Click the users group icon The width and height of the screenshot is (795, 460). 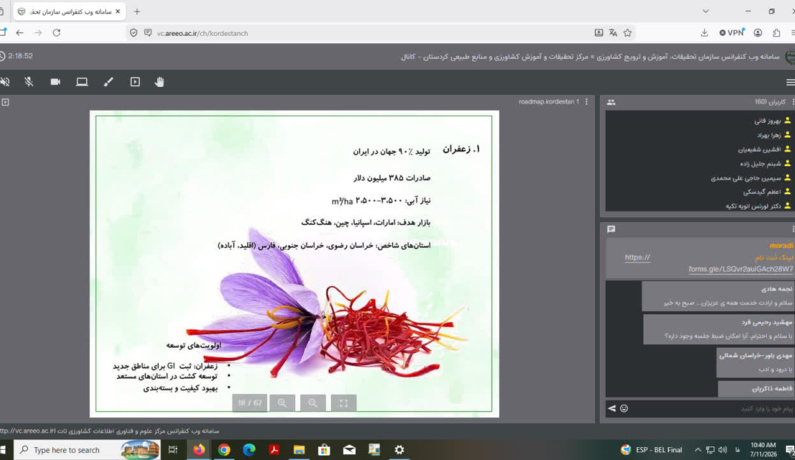[x=611, y=102]
